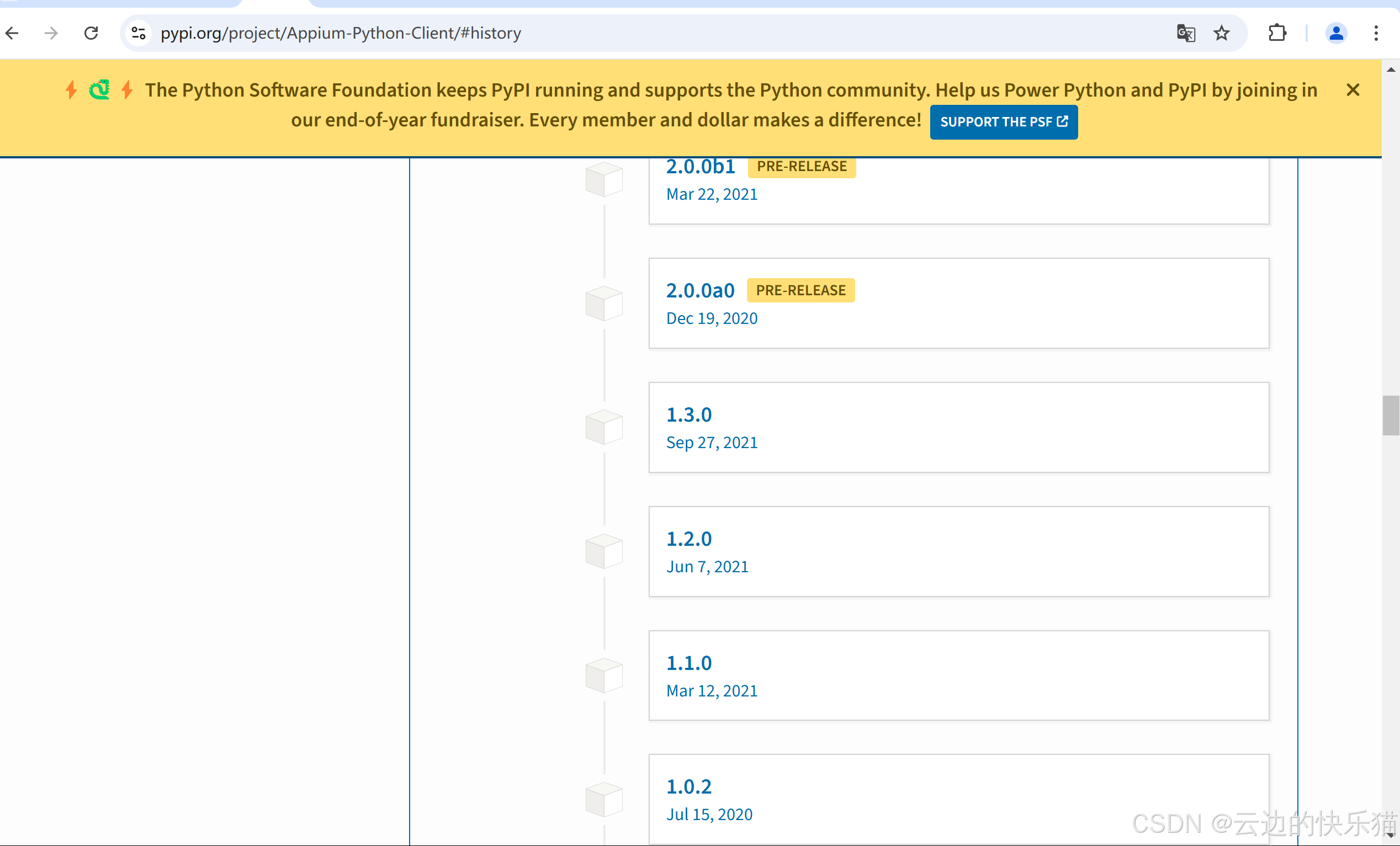
Task: Click the package cube icon beside 2.0.0a0
Action: 604,304
